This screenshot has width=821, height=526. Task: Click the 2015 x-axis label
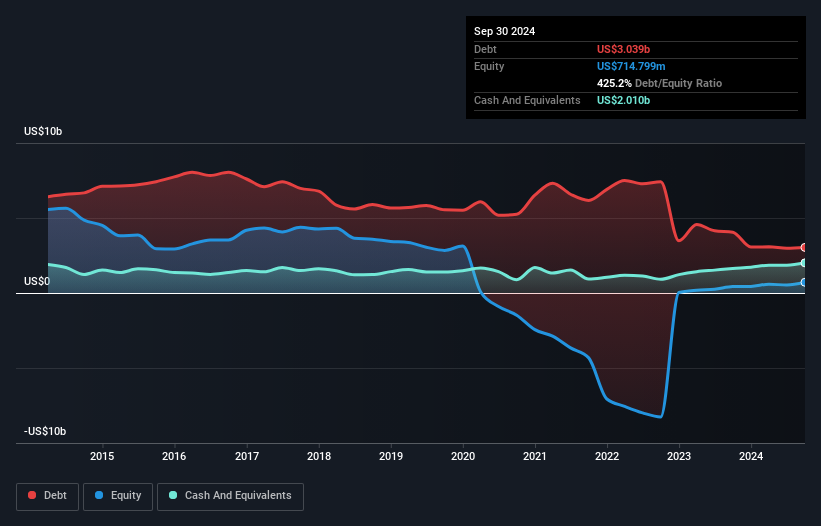click(102, 456)
